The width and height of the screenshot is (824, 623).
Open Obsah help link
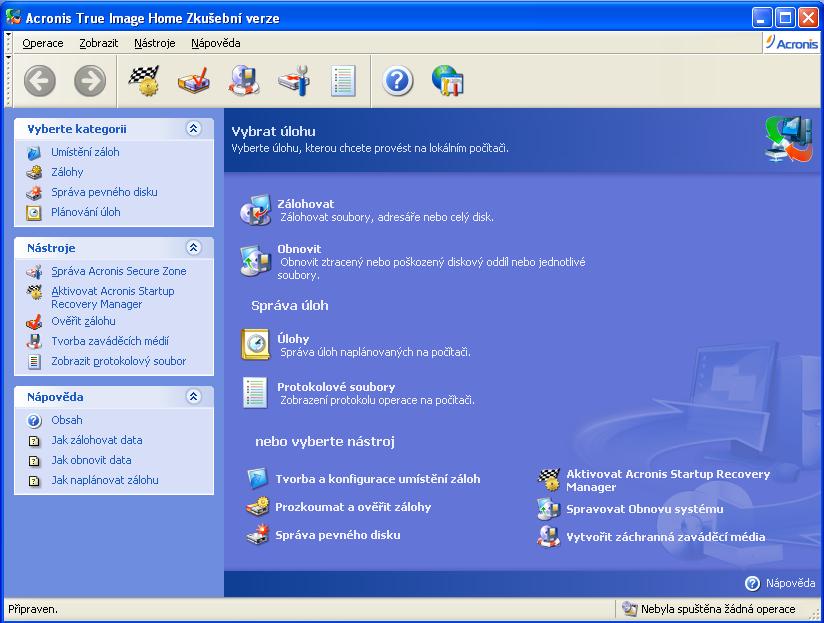[67, 420]
